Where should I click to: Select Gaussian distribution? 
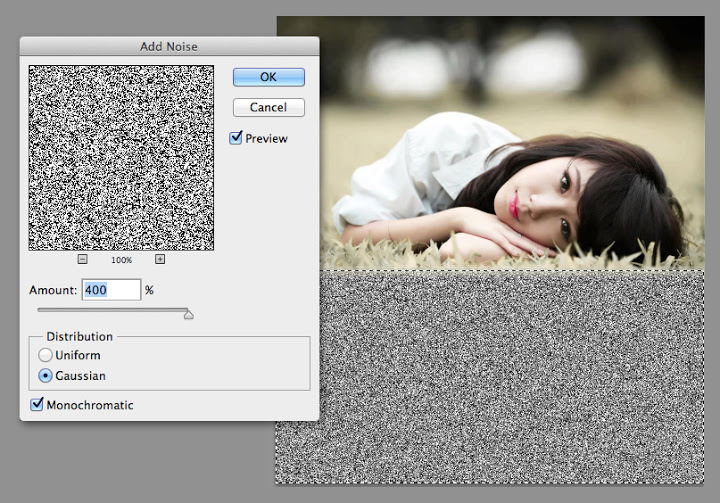[45, 376]
